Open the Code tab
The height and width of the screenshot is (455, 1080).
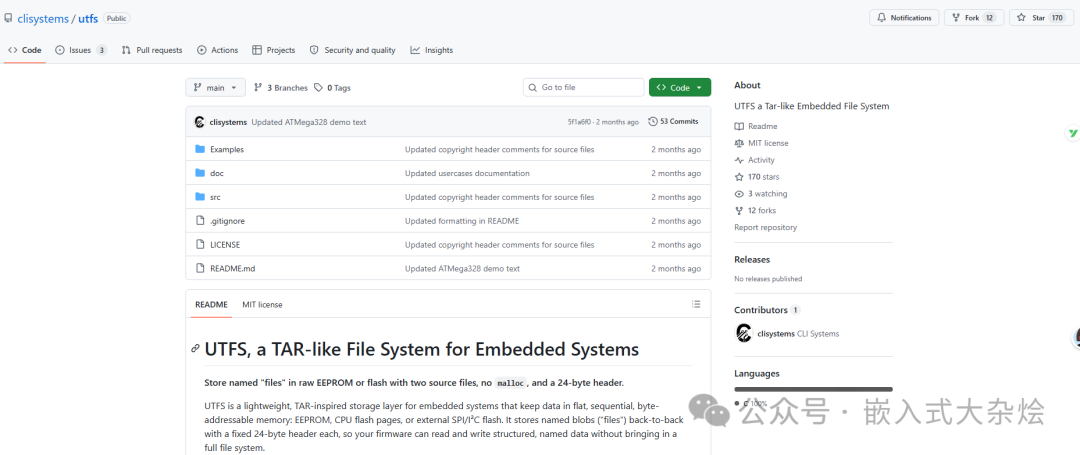click(x=25, y=50)
